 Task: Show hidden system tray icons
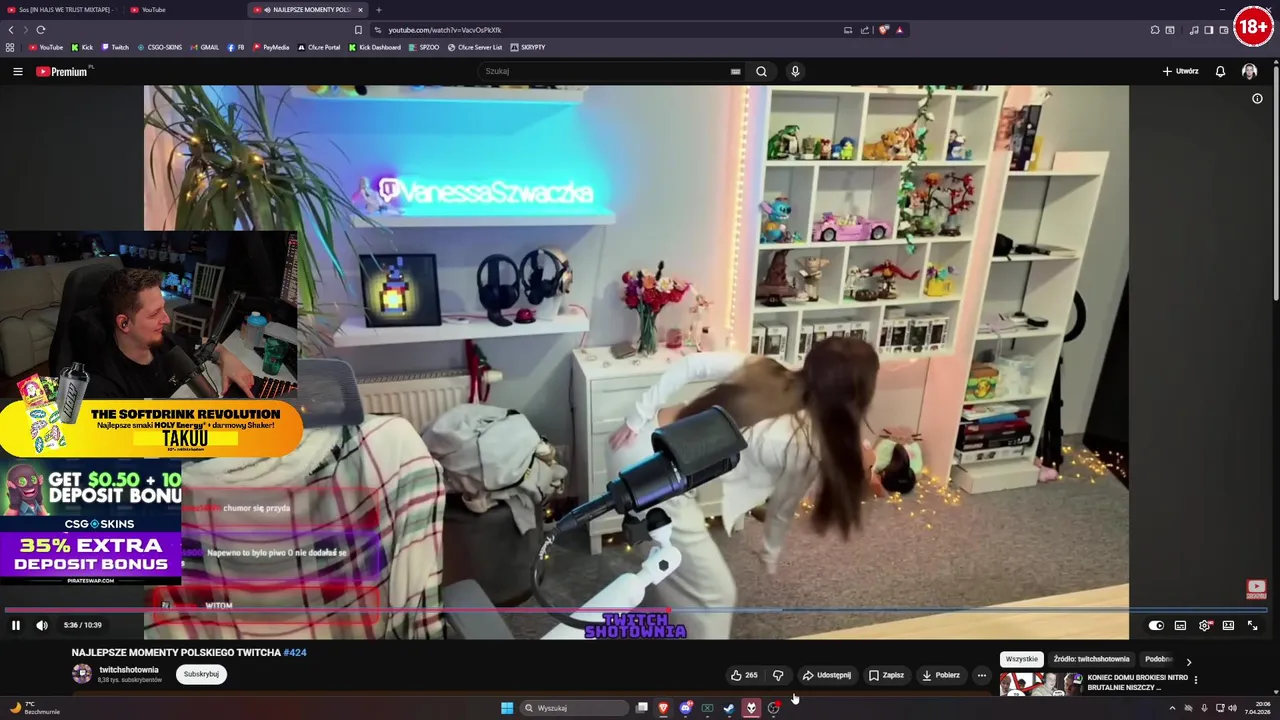pyautogui.click(x=1172, y=708)
